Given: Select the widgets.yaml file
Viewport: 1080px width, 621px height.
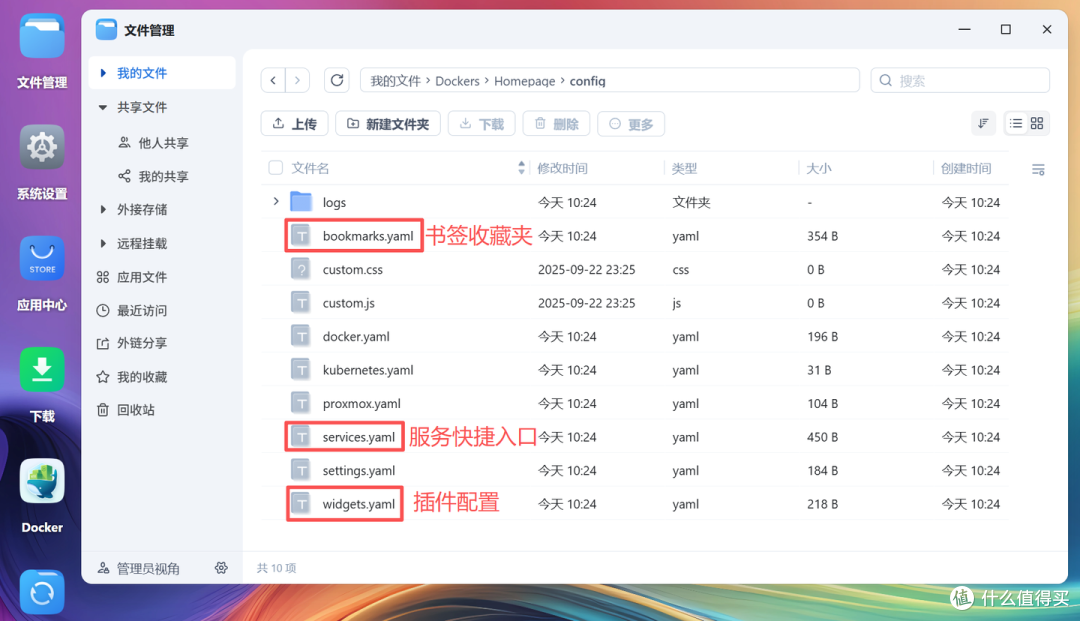Looking at the screenshot, I should click(359, 504).
